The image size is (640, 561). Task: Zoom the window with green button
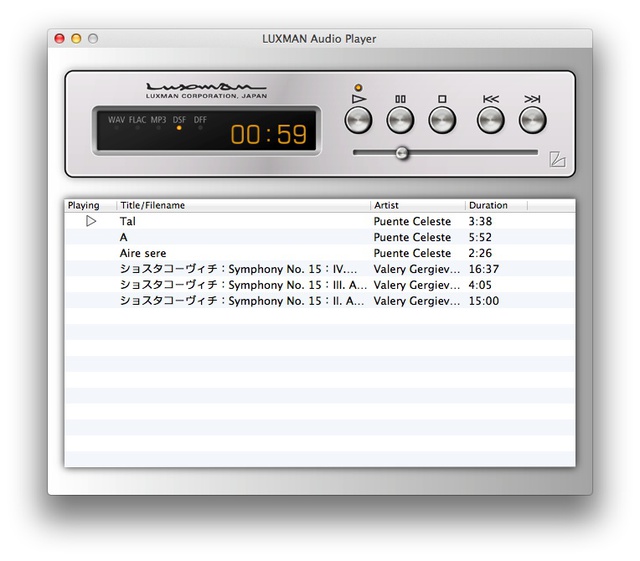point(93,39)
